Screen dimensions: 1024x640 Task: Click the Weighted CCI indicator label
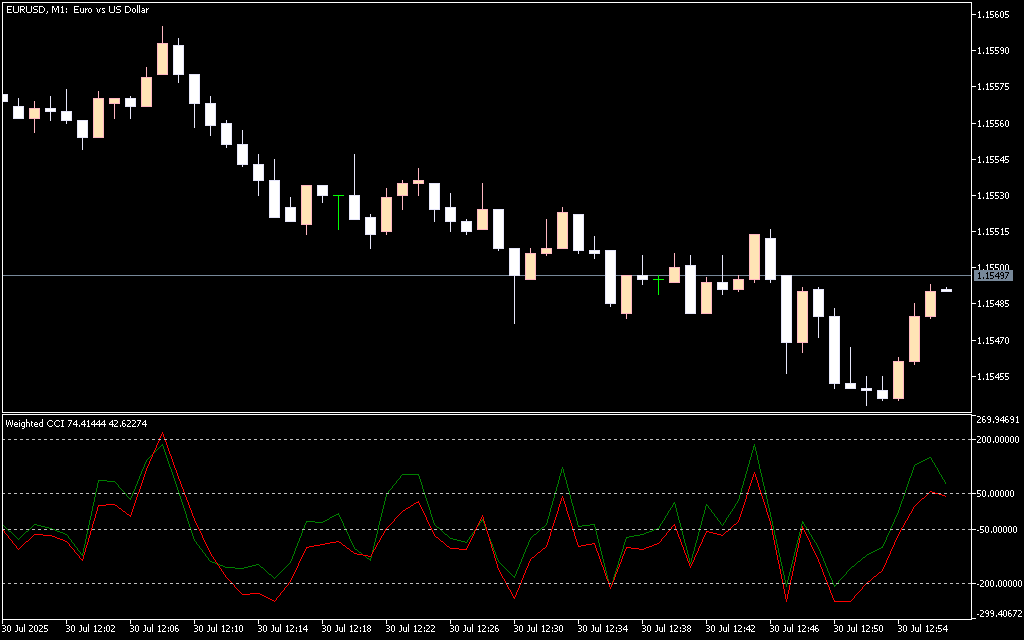[76, 423]
